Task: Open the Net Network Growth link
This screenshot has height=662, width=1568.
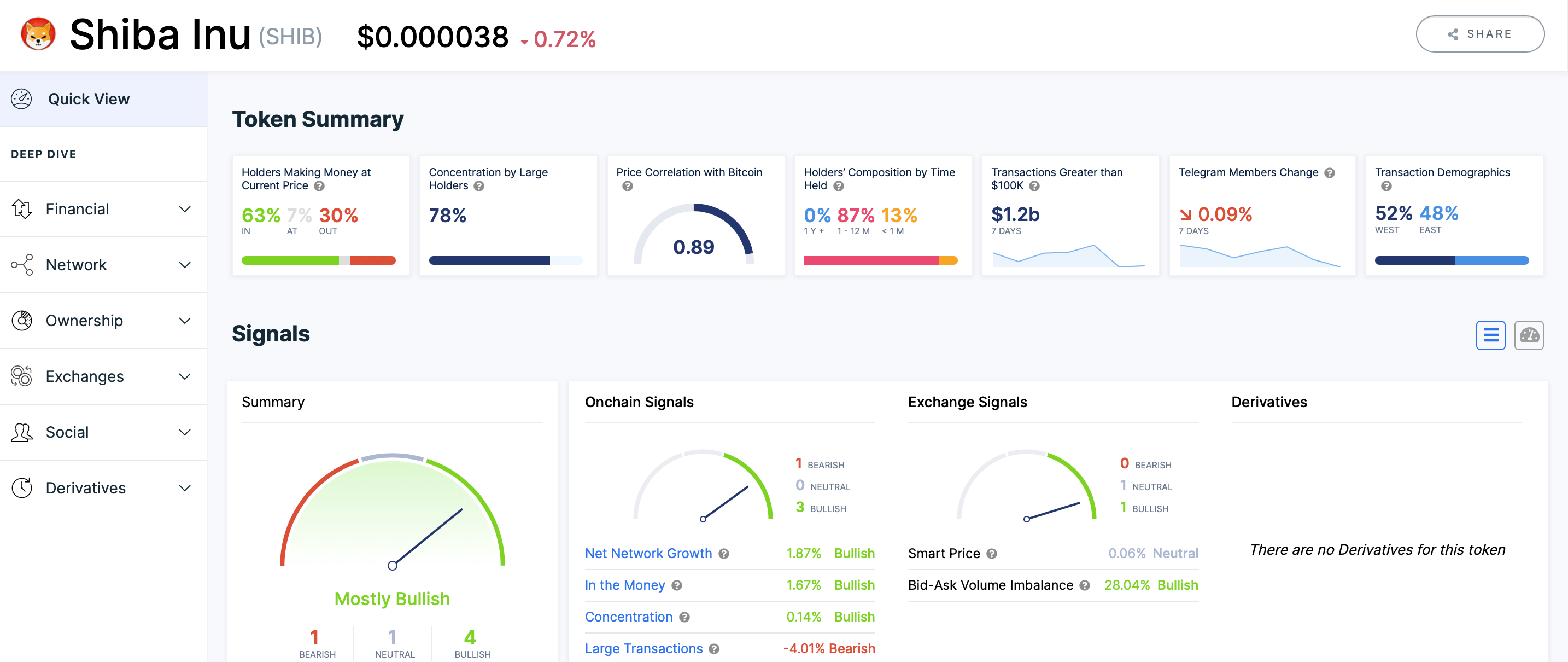Action: point(648,554)
